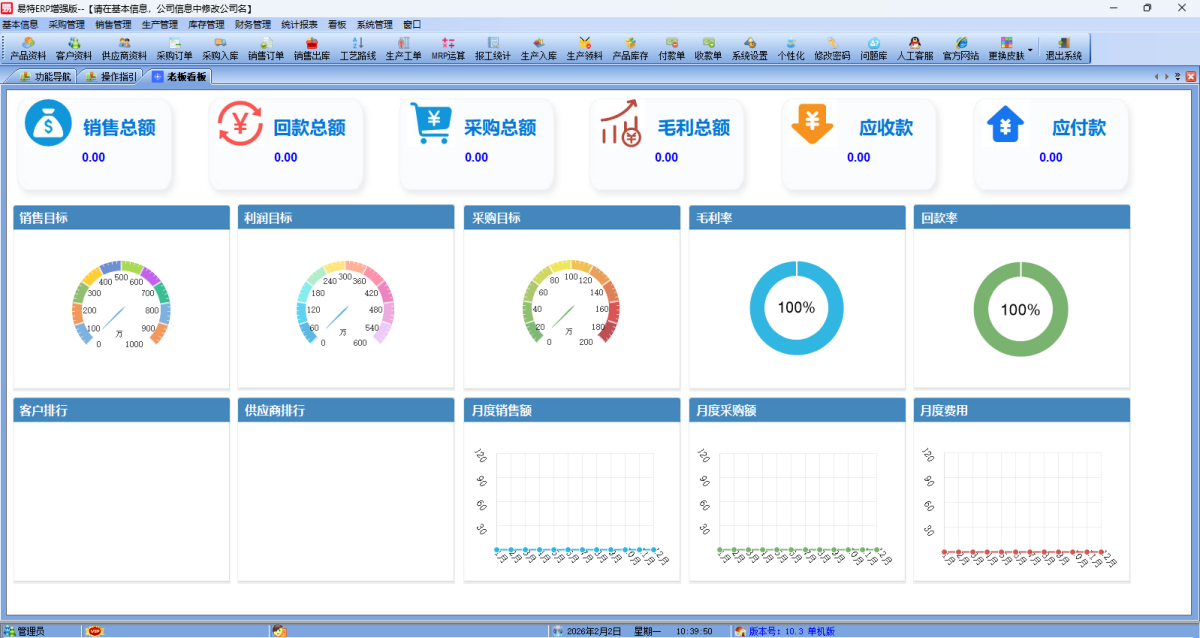Open the 产品库存 toolbar icon
The image size is (1200, 638).
[630, 48]
